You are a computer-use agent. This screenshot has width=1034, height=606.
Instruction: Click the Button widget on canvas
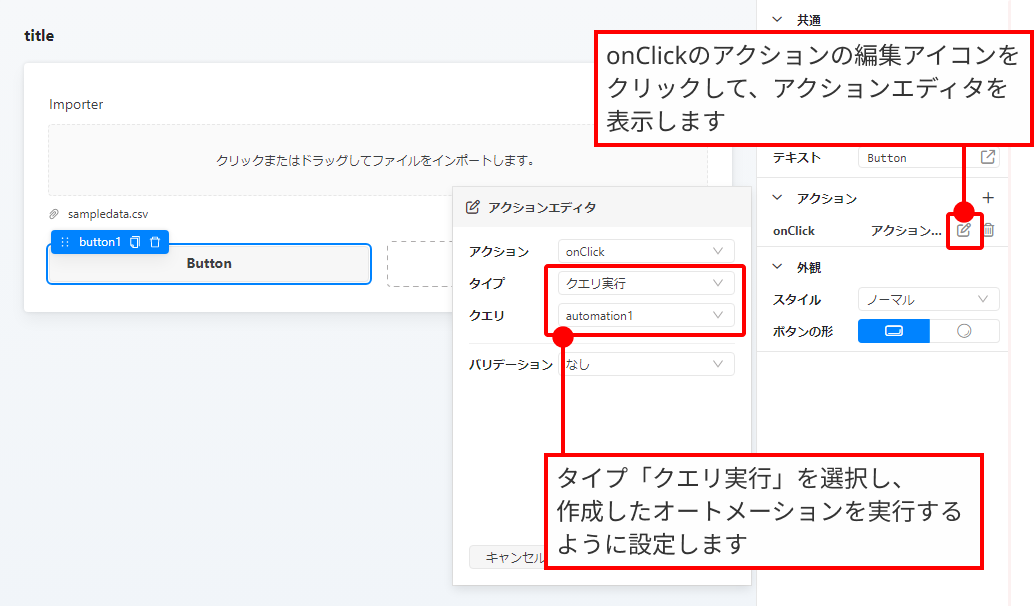click(x=209, y=264)
